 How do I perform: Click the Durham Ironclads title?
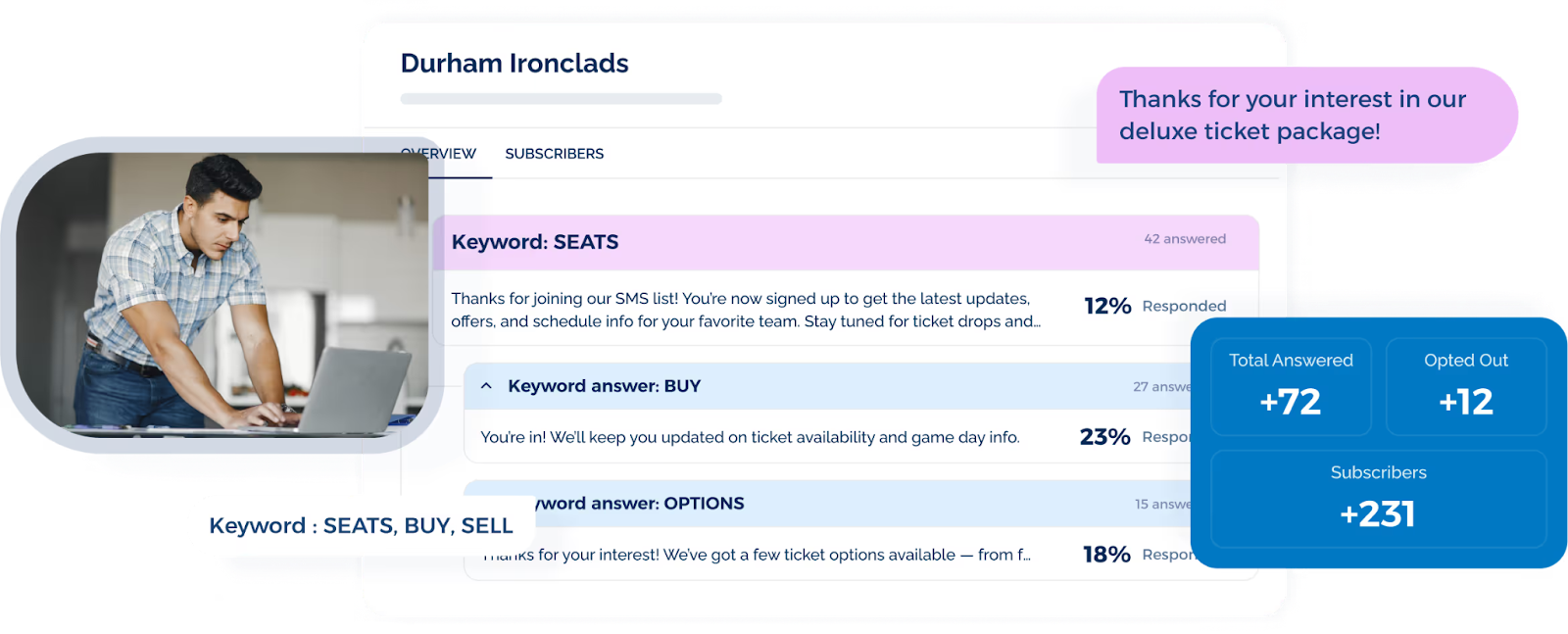pyautogui.click(x=515, y=63)
